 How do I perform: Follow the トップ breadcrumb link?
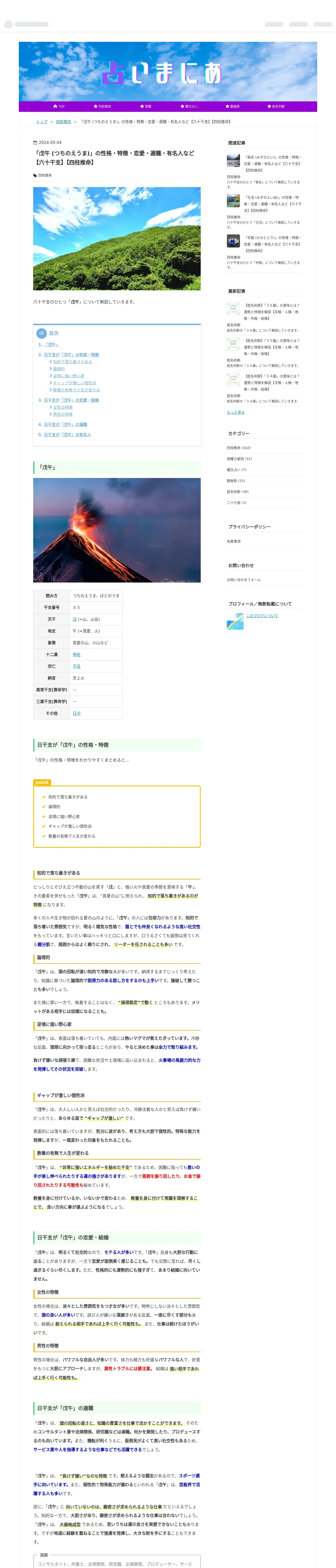tap(41, 122)
